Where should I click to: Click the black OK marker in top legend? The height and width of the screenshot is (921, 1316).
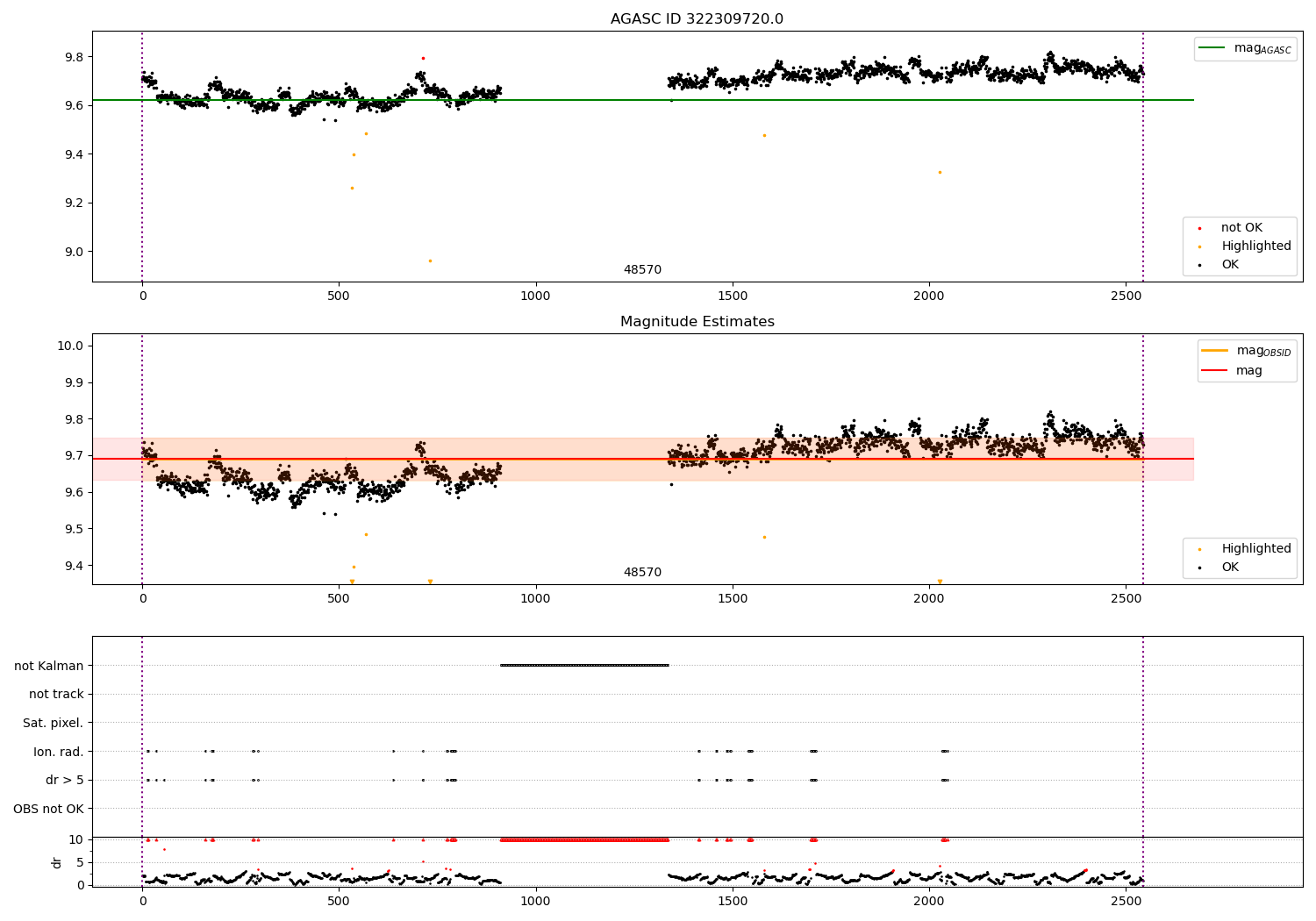[x=1199, y=265]
